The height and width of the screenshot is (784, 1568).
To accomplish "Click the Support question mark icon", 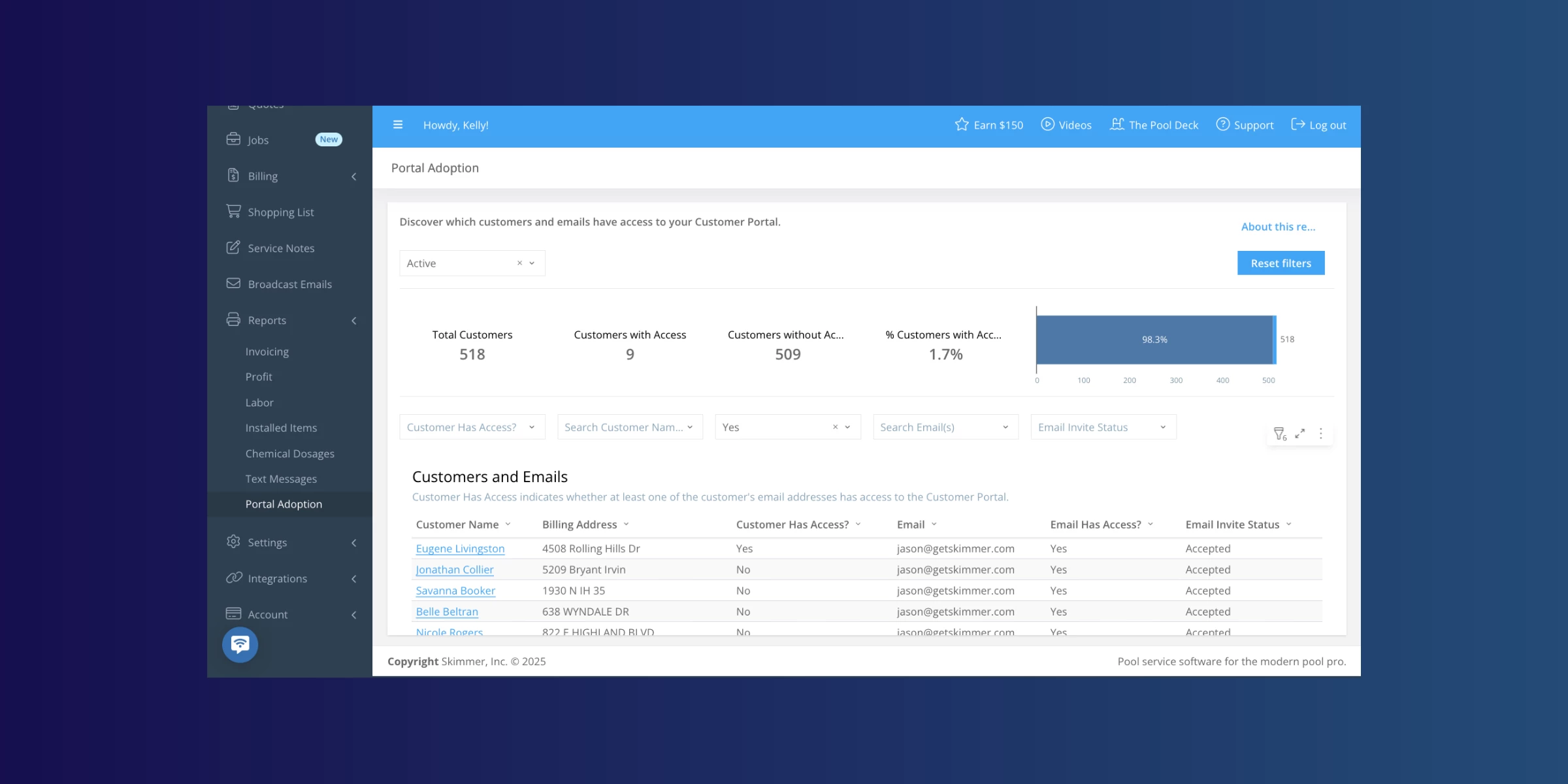I will point(1222,125).
